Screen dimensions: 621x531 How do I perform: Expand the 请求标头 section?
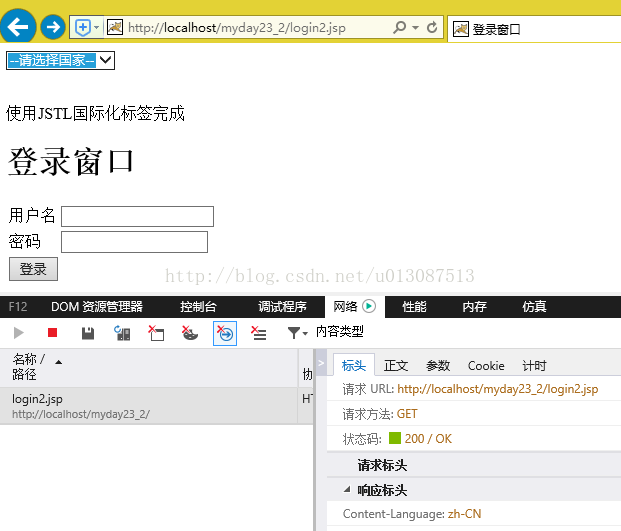pos(382,465)
